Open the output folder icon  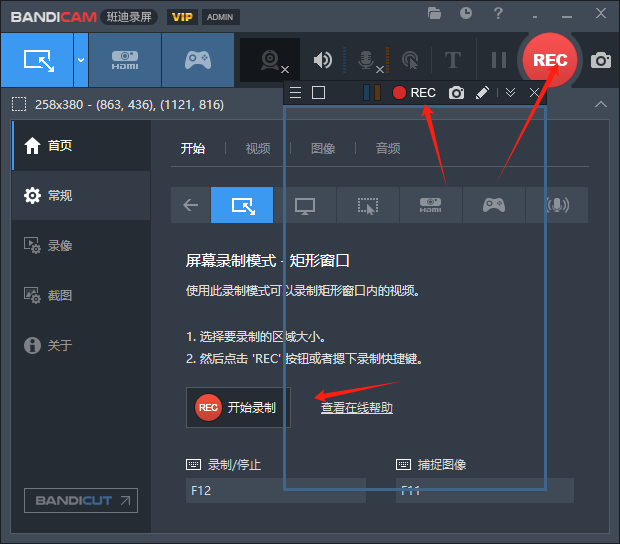[434, 14]
